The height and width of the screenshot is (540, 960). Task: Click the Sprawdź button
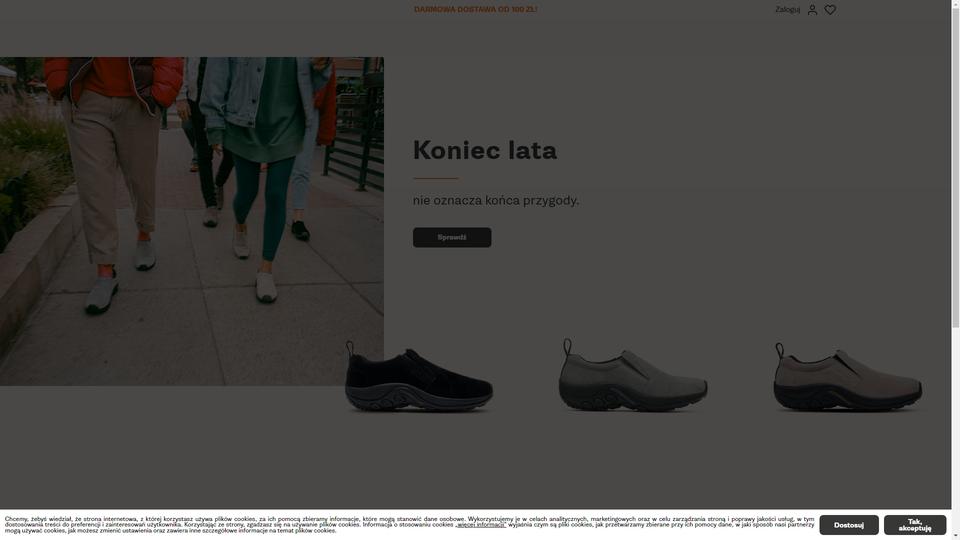pos(452,238)
